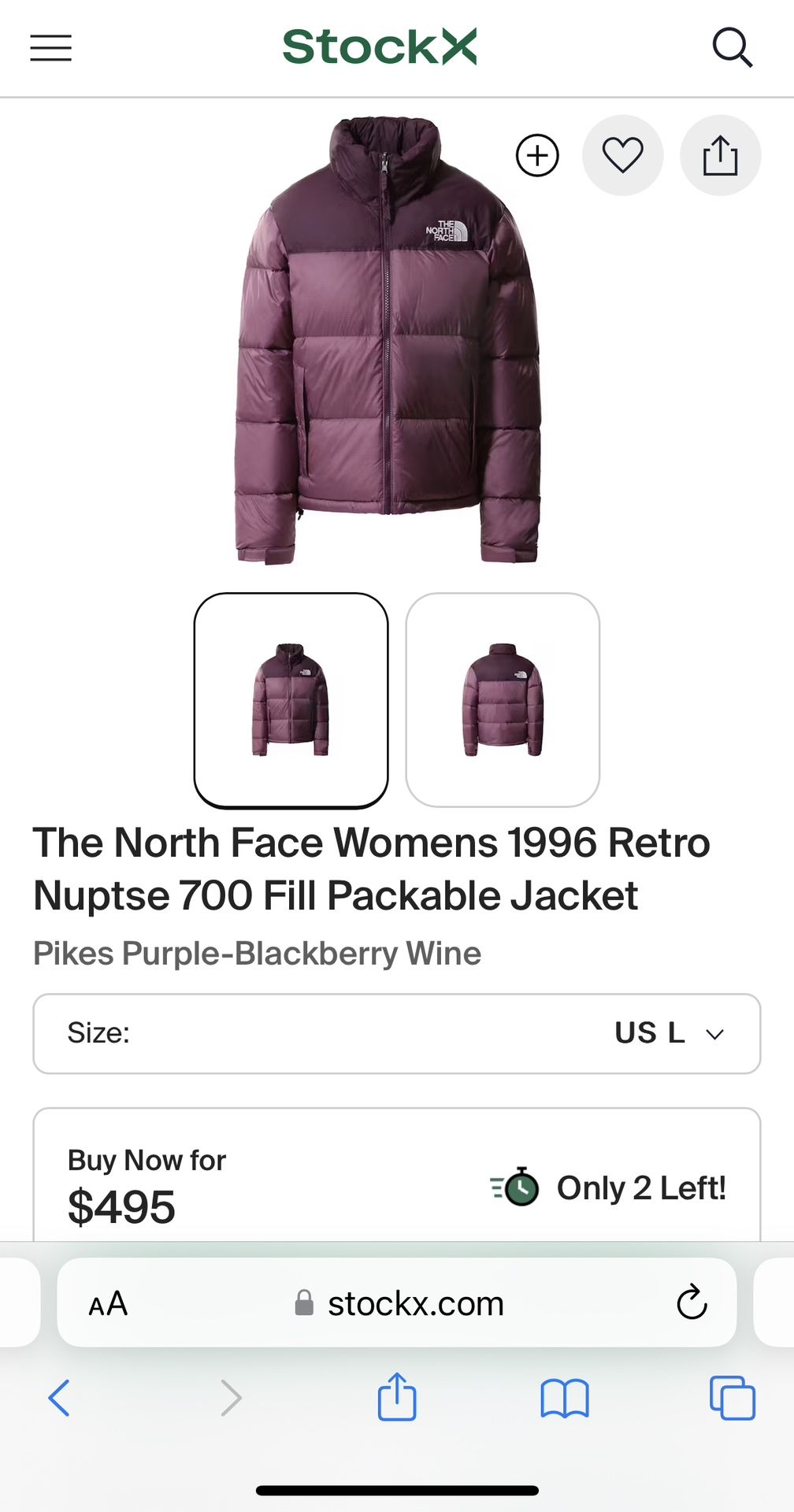Open StockX search

click(734, 48)
